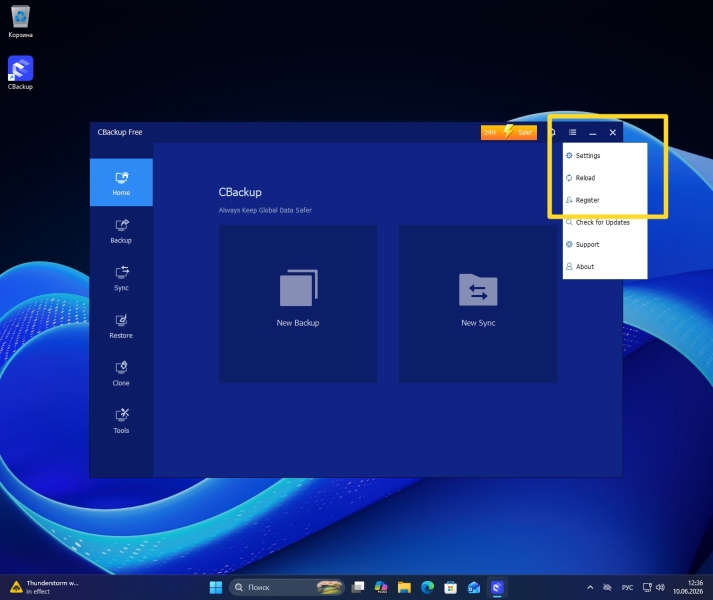The height and width of the screenshot is (600, 713).
Task: Open the Thunderstorm weather widget
Action: (x=45, y=587)
